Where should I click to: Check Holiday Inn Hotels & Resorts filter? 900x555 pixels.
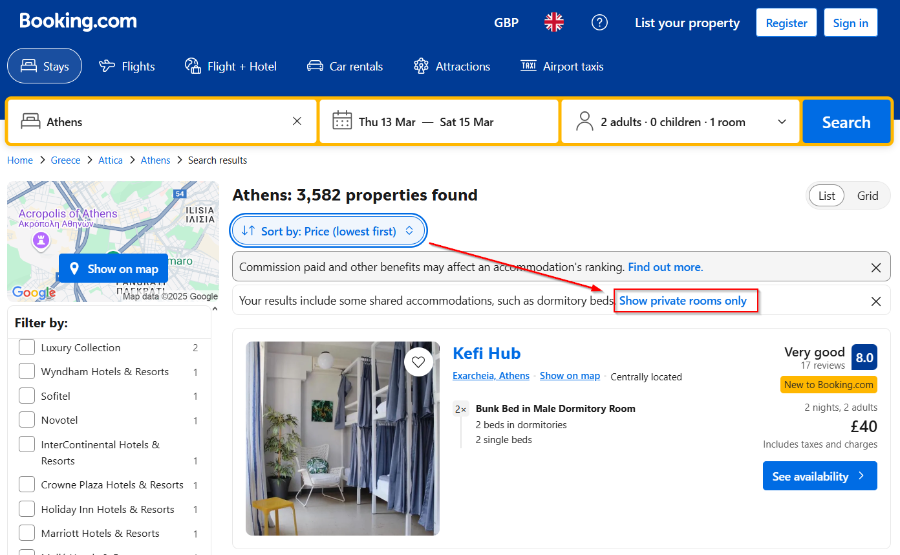(26, 509)
